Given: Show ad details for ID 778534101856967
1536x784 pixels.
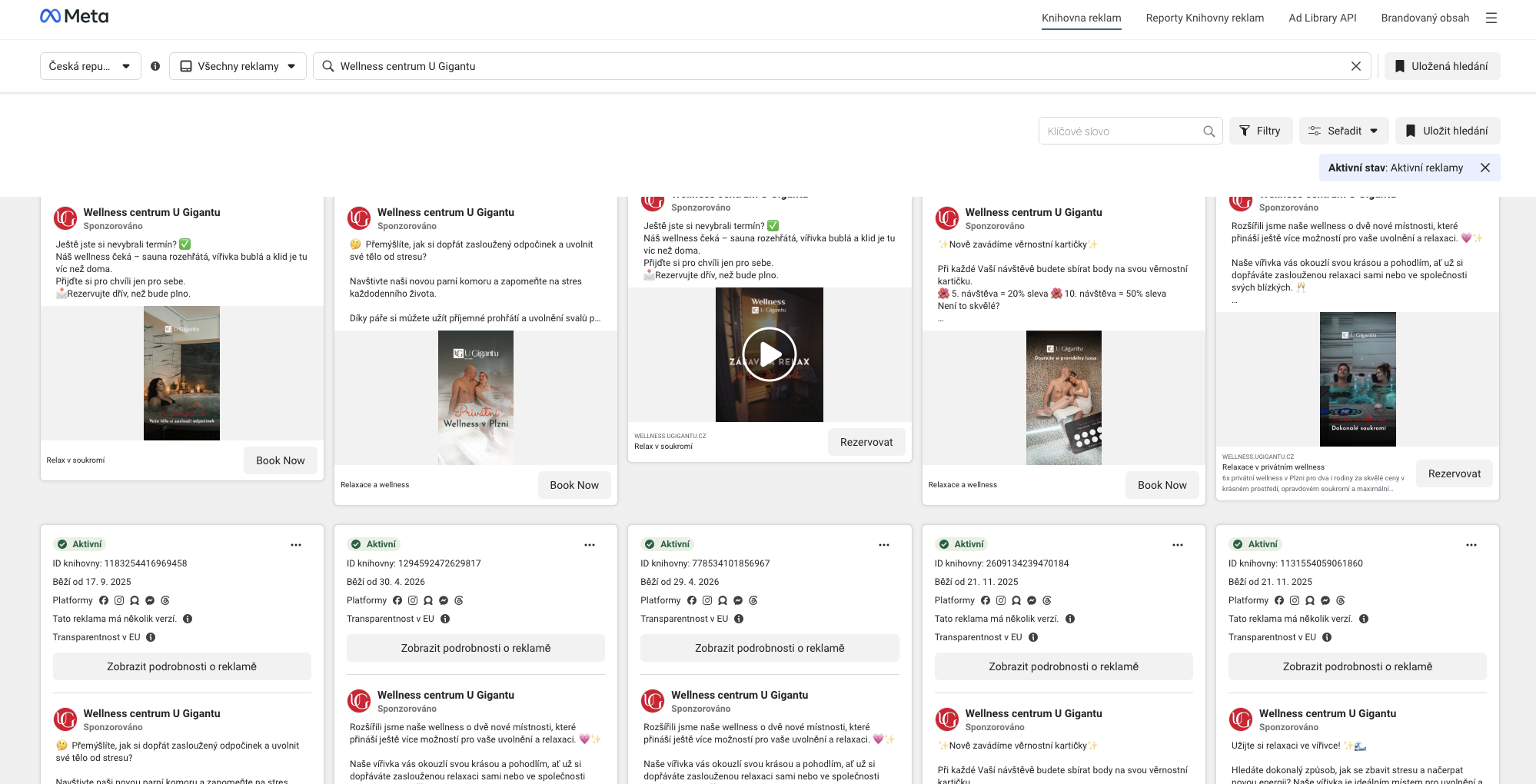Looking at the screenshot, I should pos(770,648).
